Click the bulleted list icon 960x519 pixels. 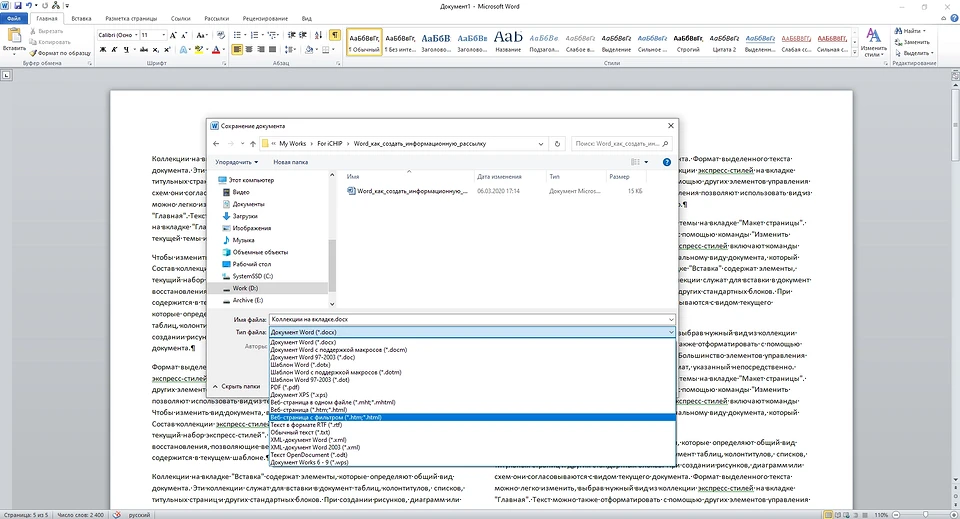coord(238,35)
